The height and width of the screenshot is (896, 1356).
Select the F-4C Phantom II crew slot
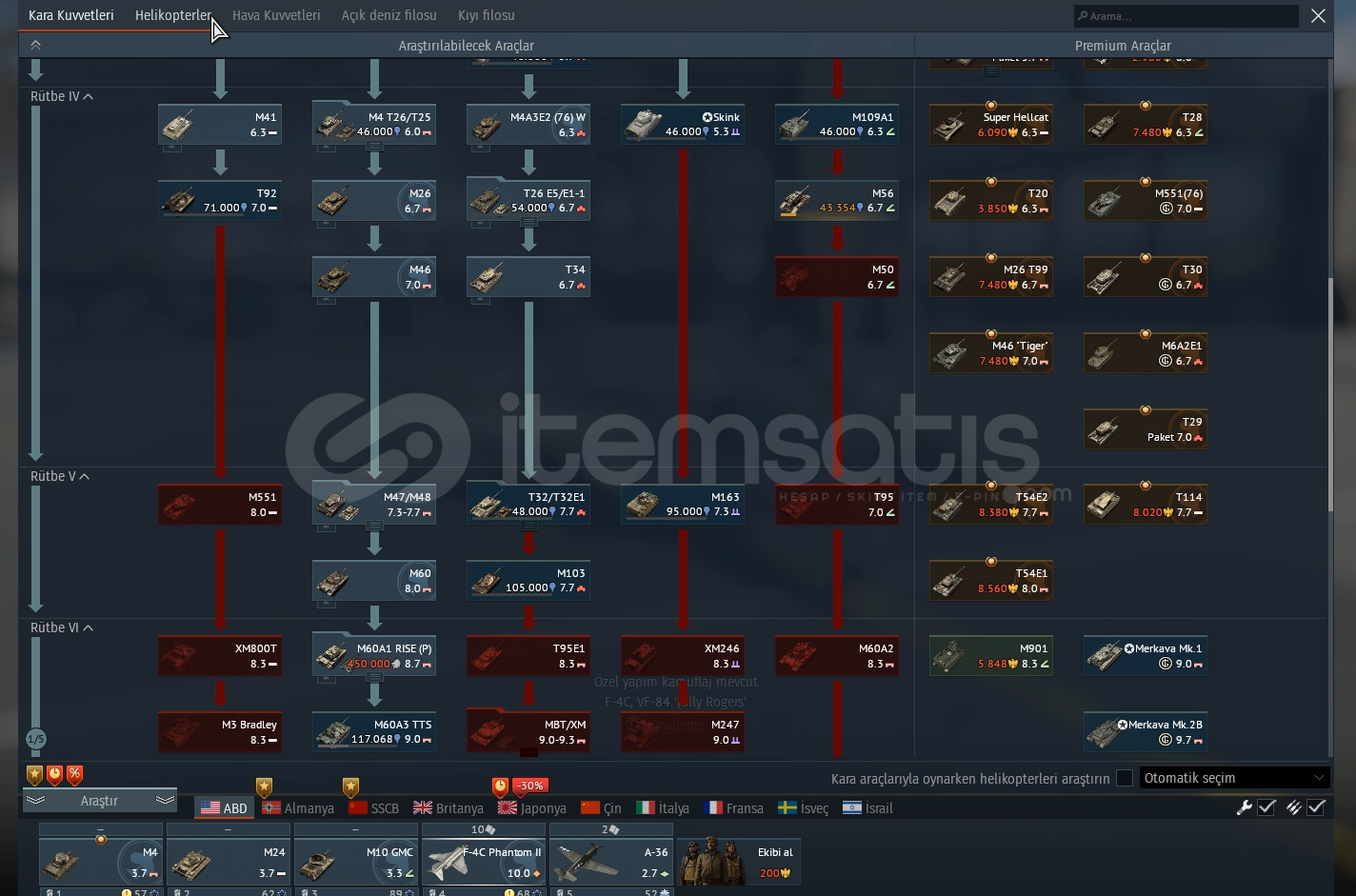click(484, 861)
